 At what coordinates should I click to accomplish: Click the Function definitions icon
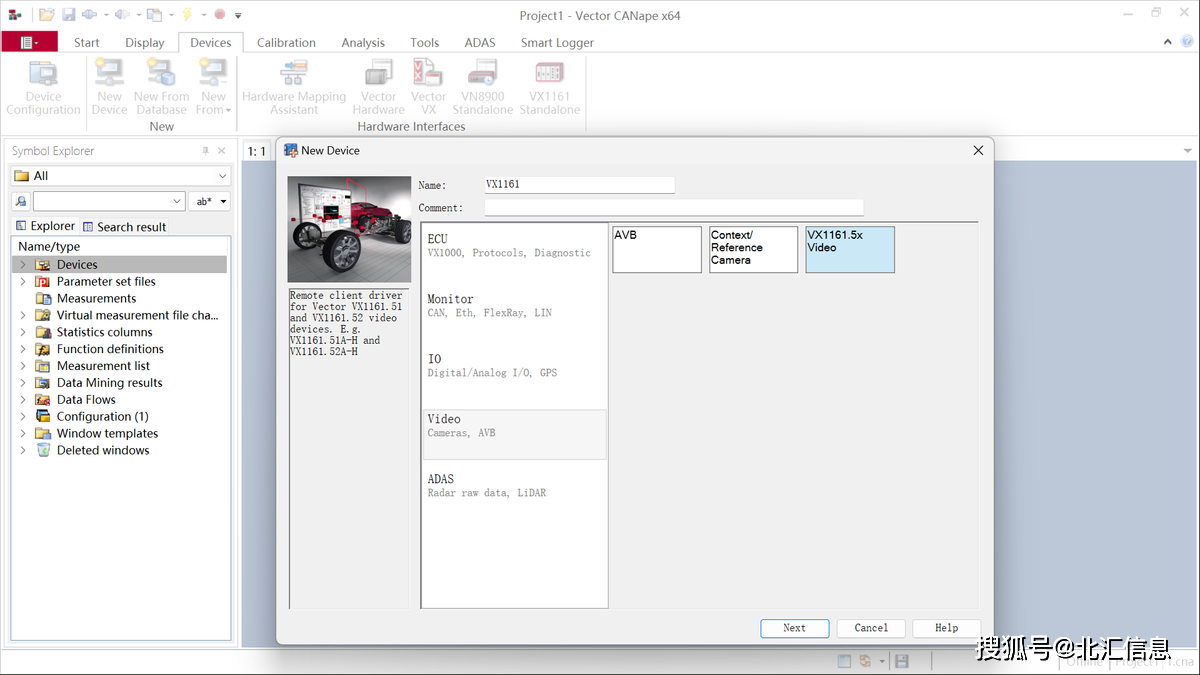(43, 349)
